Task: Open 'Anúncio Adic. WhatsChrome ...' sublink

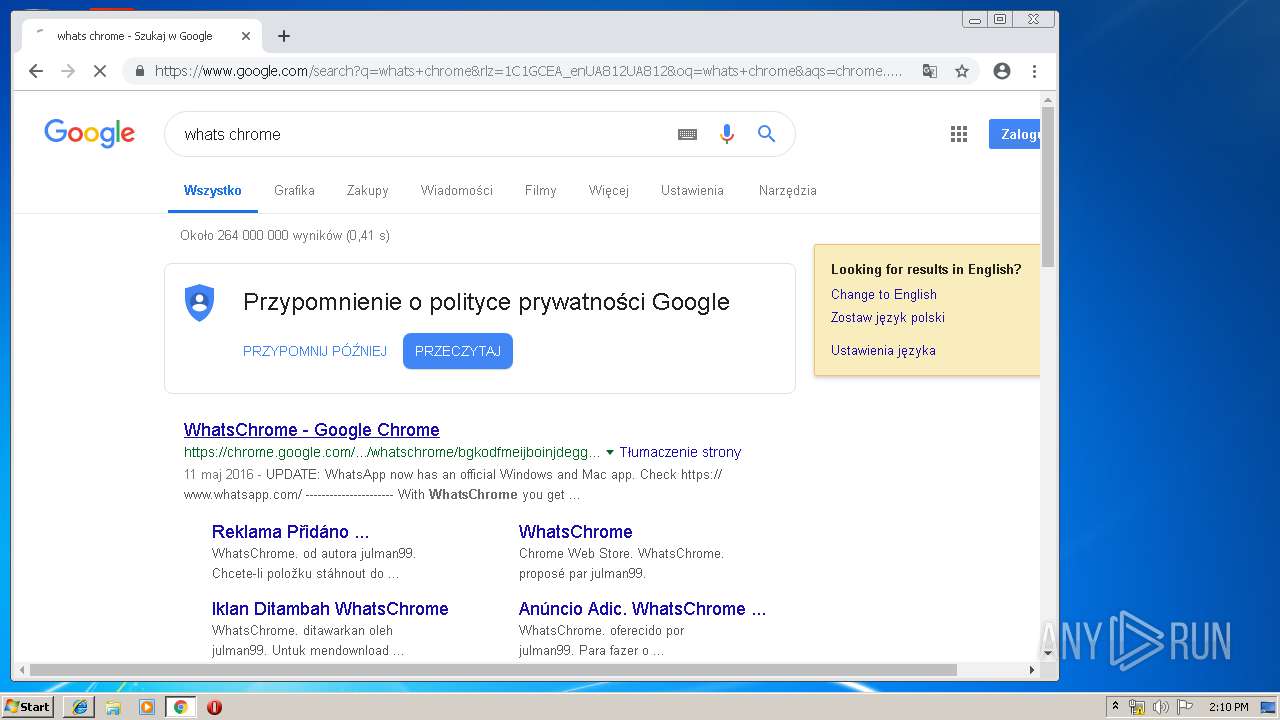Action: pos(643,609)
